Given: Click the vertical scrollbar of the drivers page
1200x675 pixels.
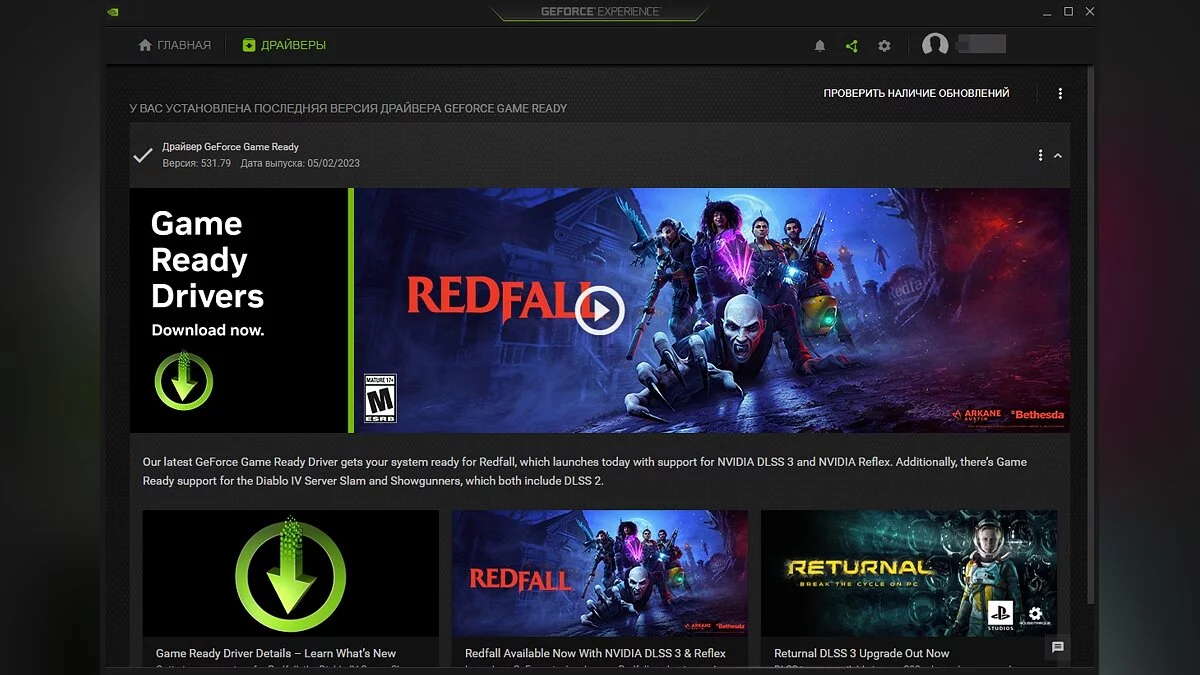Looking at the screenshot, I should [x=1091, y=335].
